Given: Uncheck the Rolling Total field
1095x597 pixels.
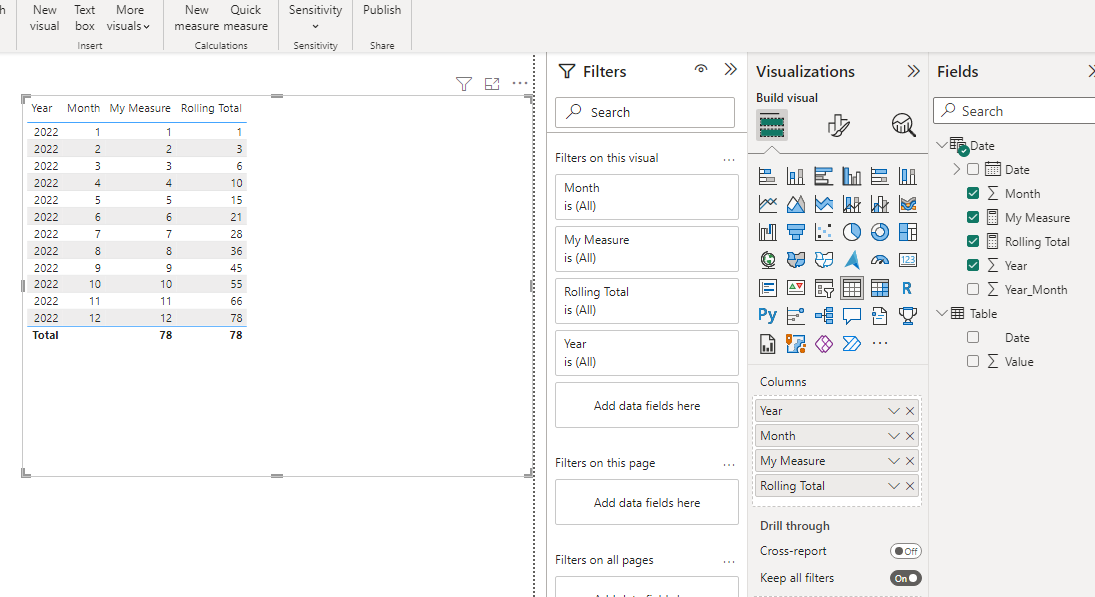Looking at the screenshot, I should tap(973, 242).
